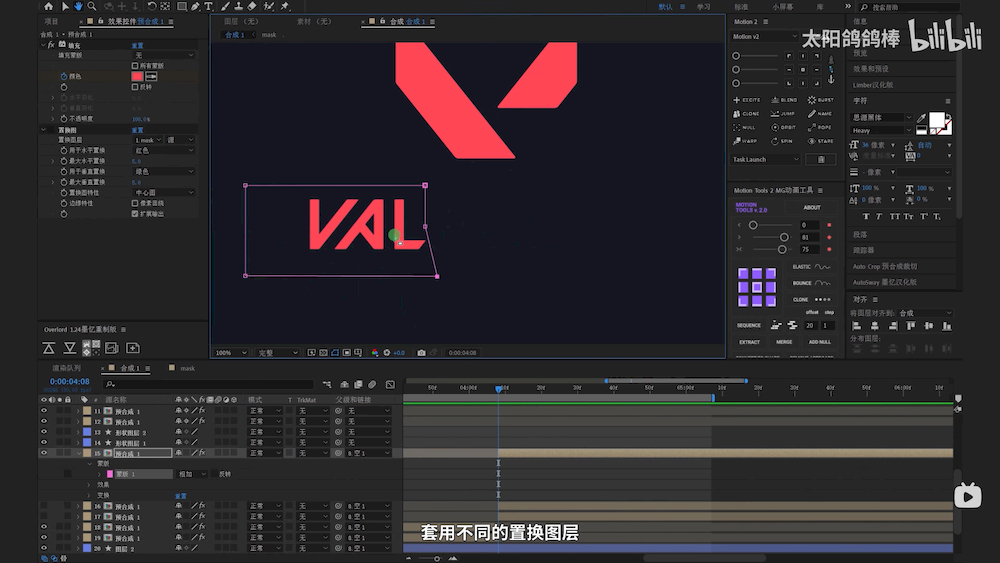Click the ABOUT button in Motion Tools
Screen dimensions: 1000x563
(x=812, y=208)
